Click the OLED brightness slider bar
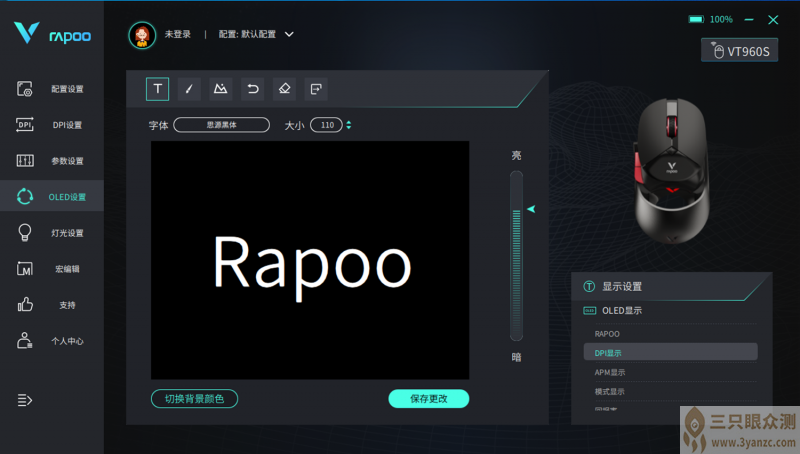 [x=516, y=256]
